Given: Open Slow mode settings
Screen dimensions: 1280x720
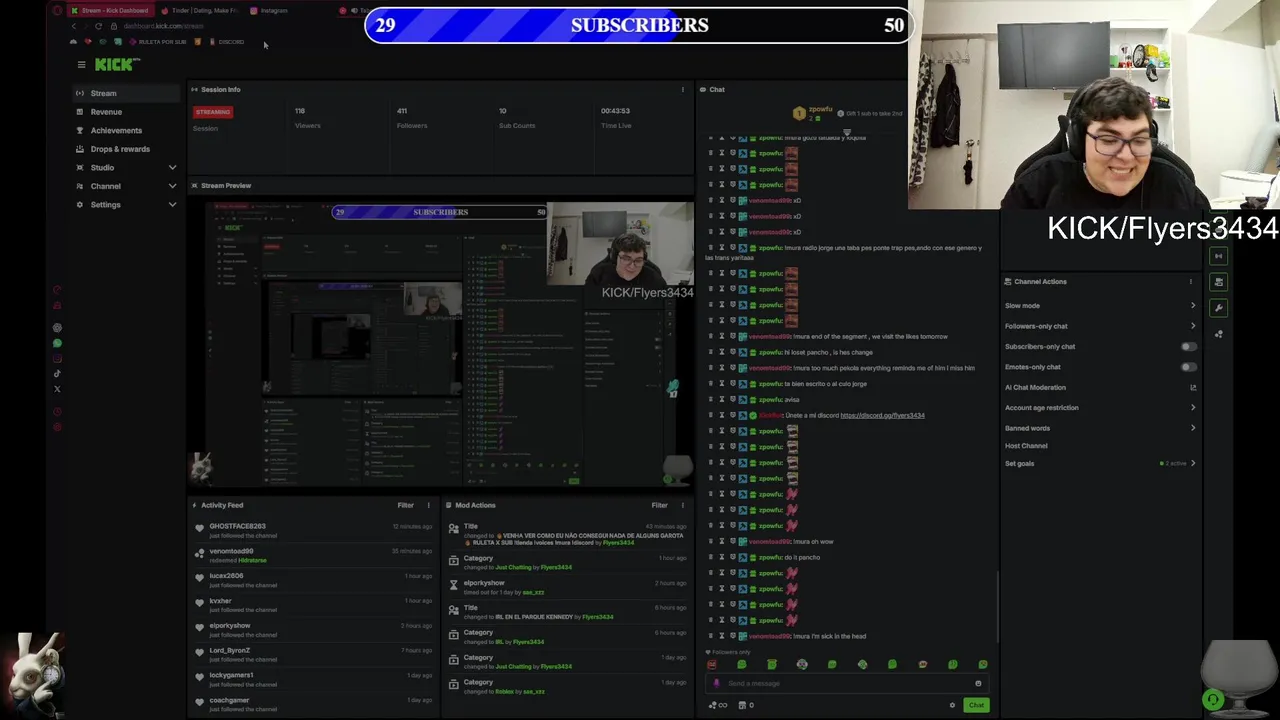Looking at the screenshot, I should pyautogui.click(x=1100, y=306).
